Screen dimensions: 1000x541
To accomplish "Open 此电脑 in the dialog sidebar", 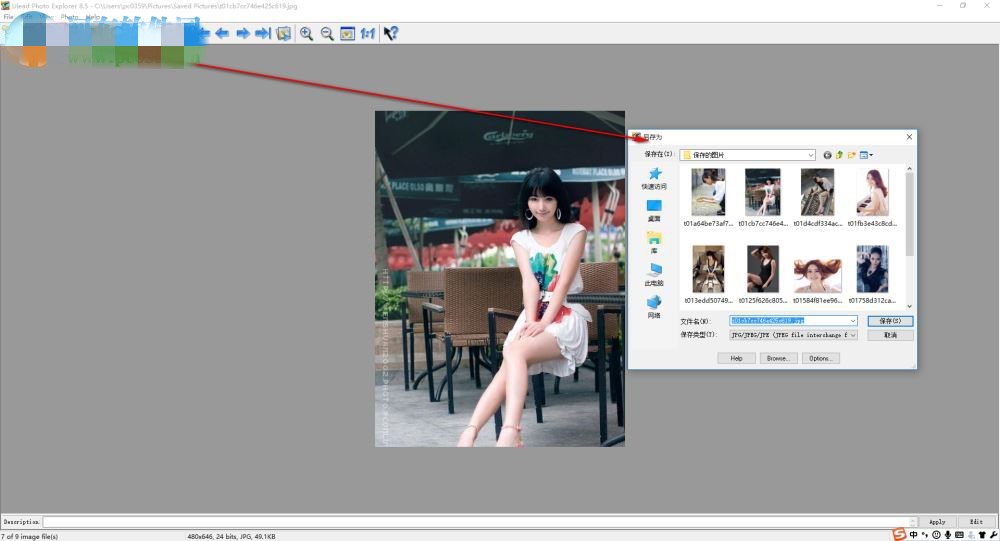I will tap(654, 275).
